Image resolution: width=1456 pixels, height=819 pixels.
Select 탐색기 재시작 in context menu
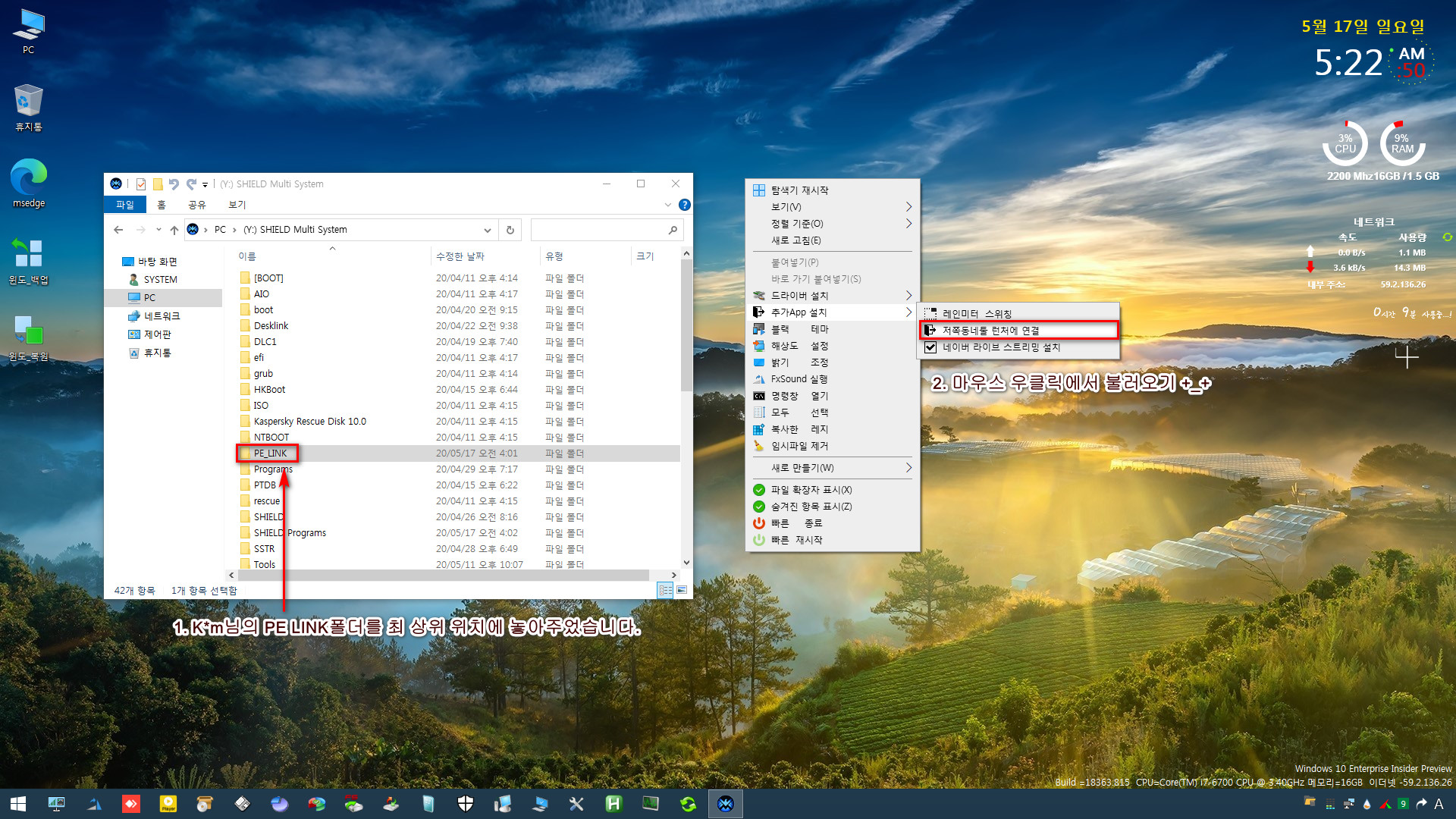pos(832,190)
